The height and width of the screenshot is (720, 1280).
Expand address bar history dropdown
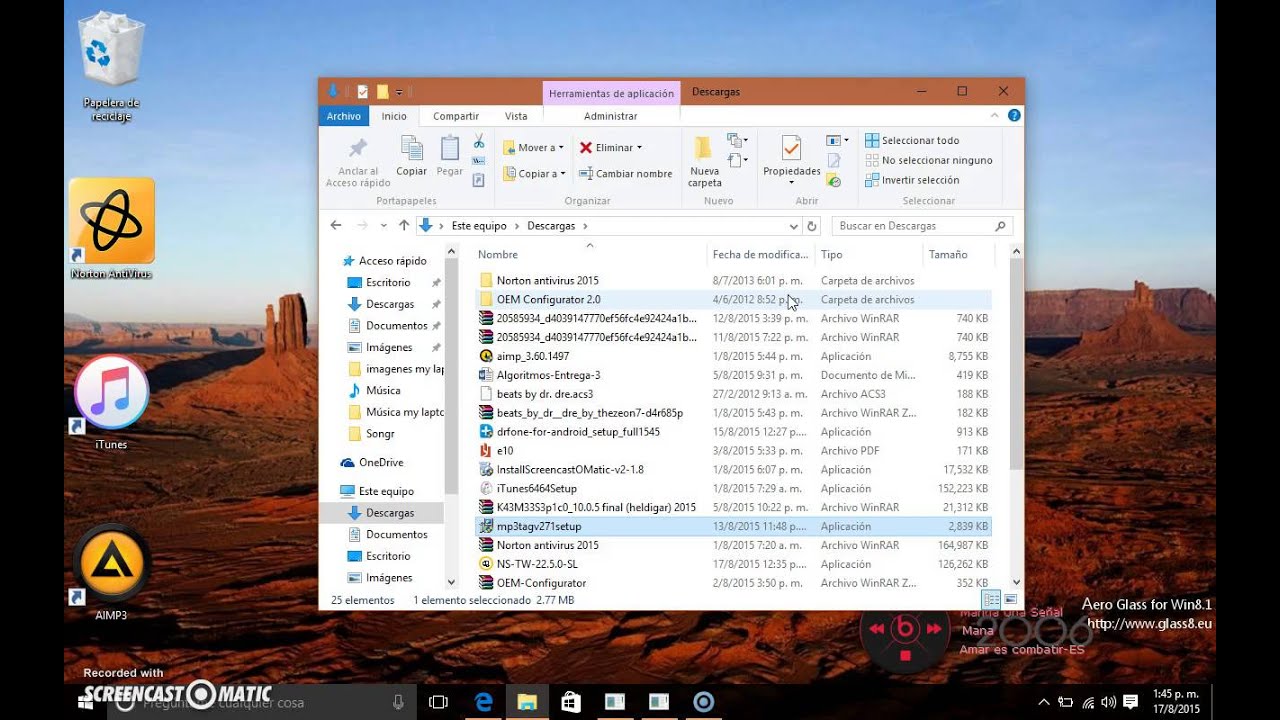794,226
